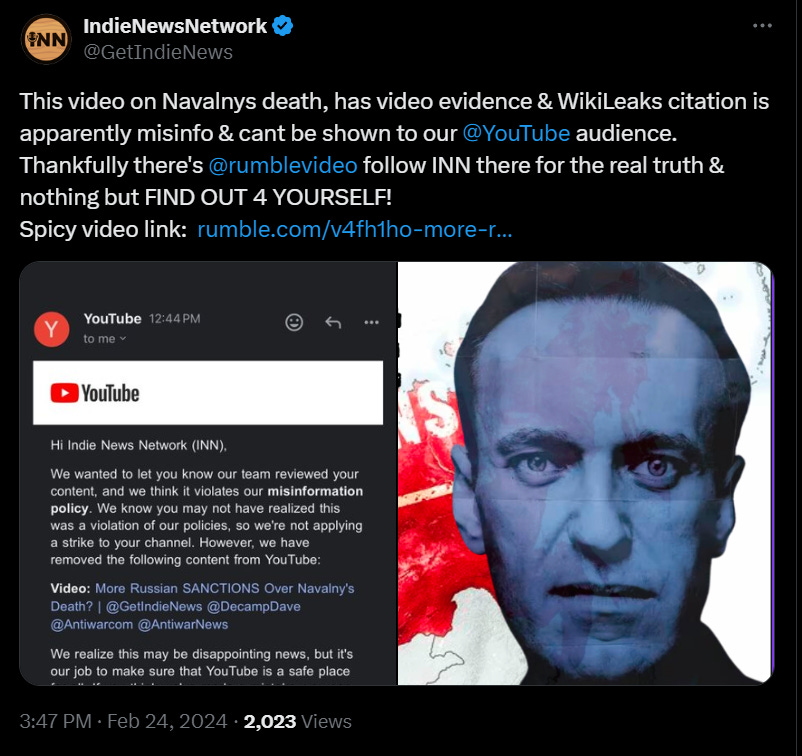
Task: Expand the 'to me' recipient dropdown
Action: (x=105, y=339)
